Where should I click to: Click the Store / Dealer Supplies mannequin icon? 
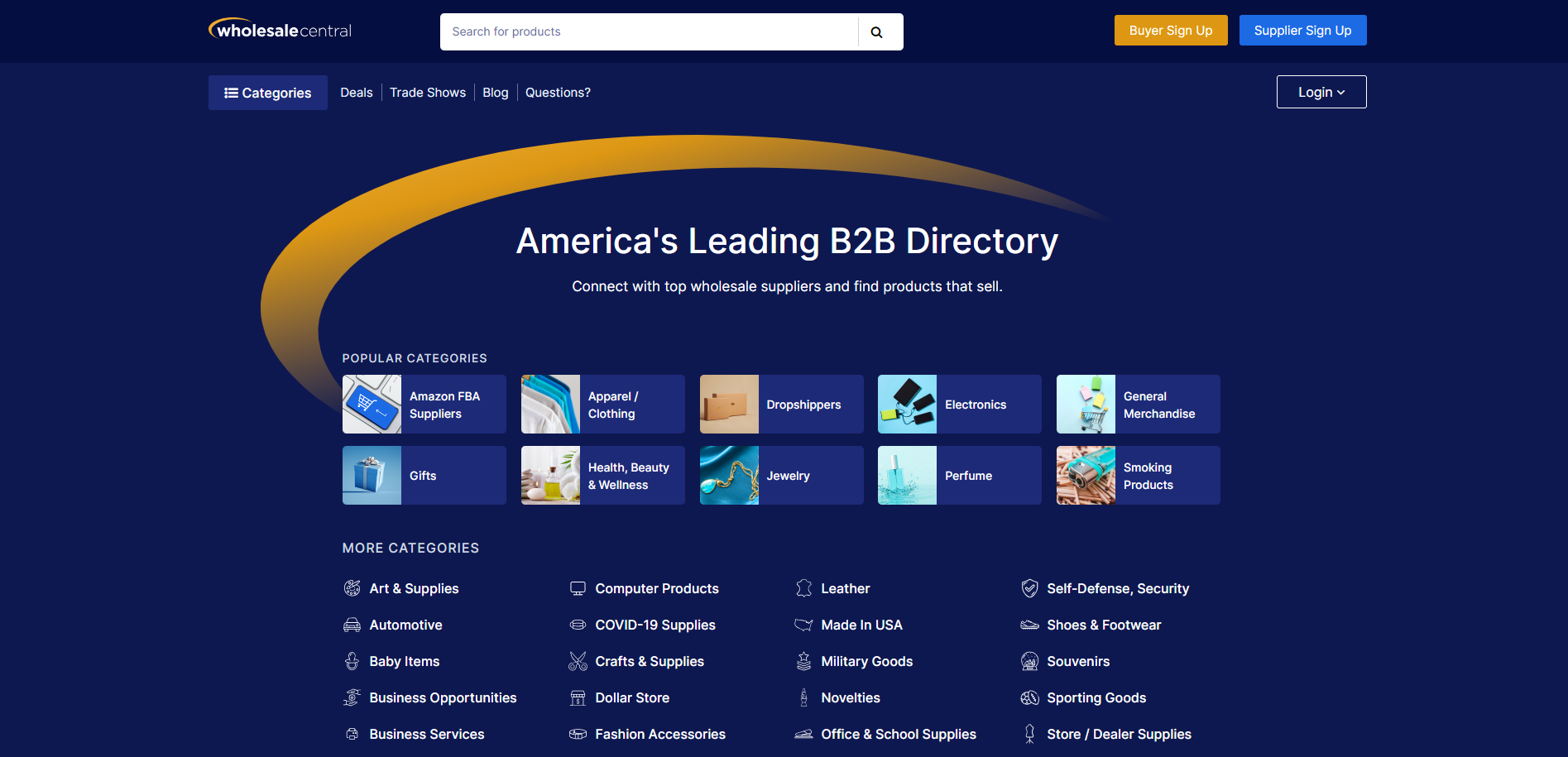coord(1030,734)
